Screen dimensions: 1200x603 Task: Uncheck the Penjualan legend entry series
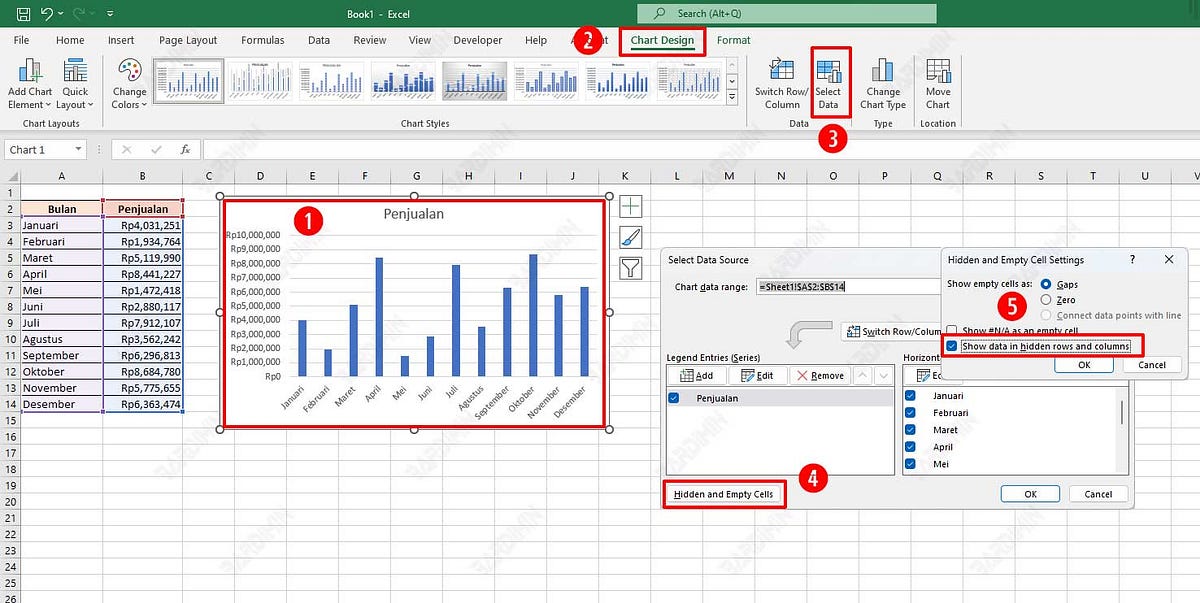[676, 397]
